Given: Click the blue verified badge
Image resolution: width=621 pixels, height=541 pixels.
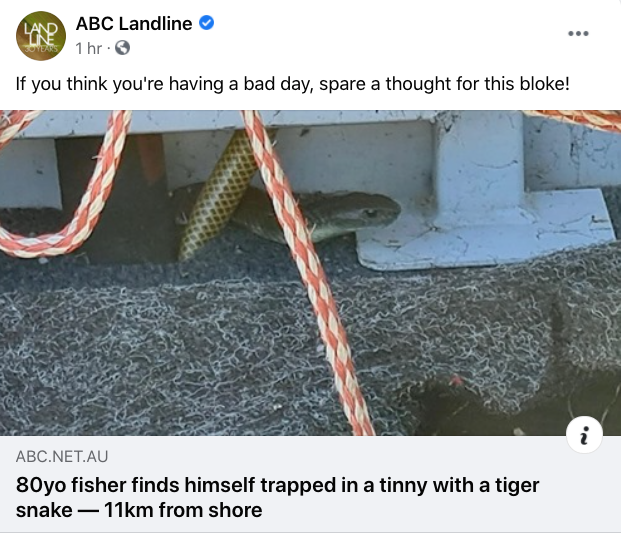Looking at the screenshot, I should click(207, 24).
